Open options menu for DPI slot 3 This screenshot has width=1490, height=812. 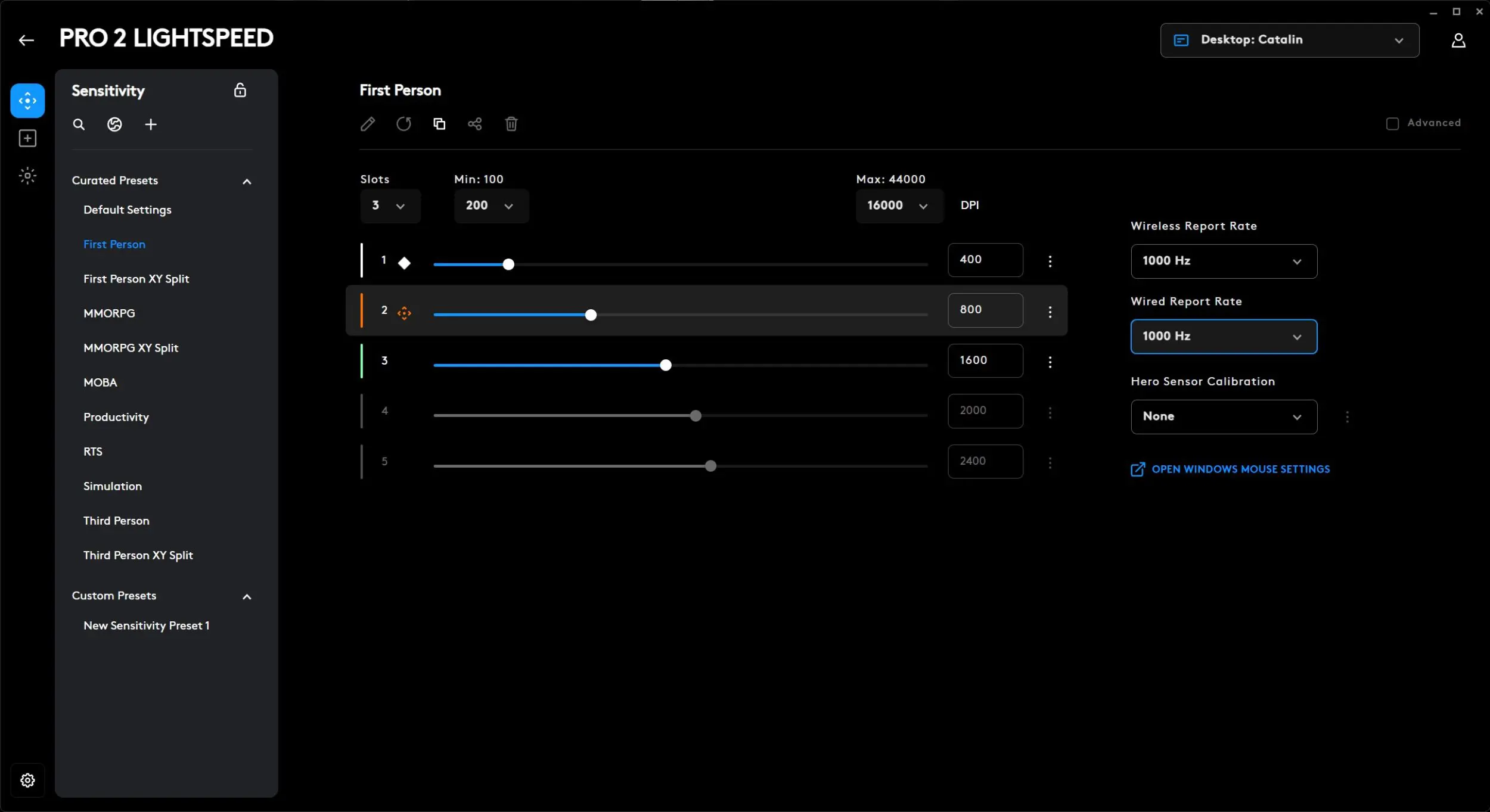coord(1050,362)
